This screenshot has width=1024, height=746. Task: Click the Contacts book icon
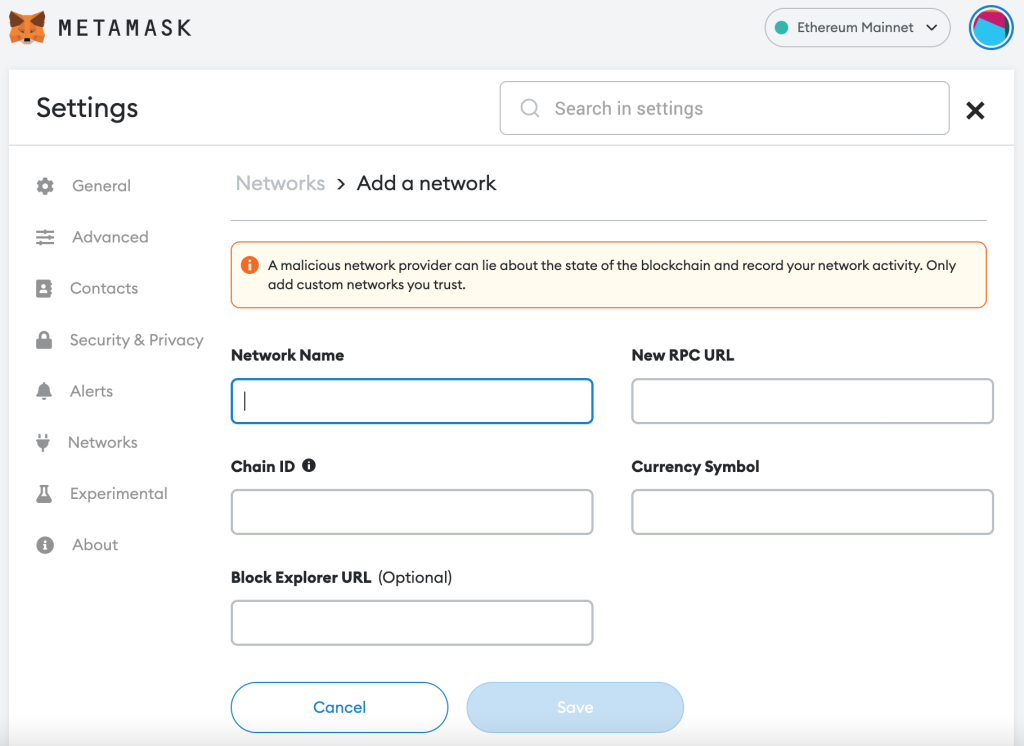tap(44, 288)
